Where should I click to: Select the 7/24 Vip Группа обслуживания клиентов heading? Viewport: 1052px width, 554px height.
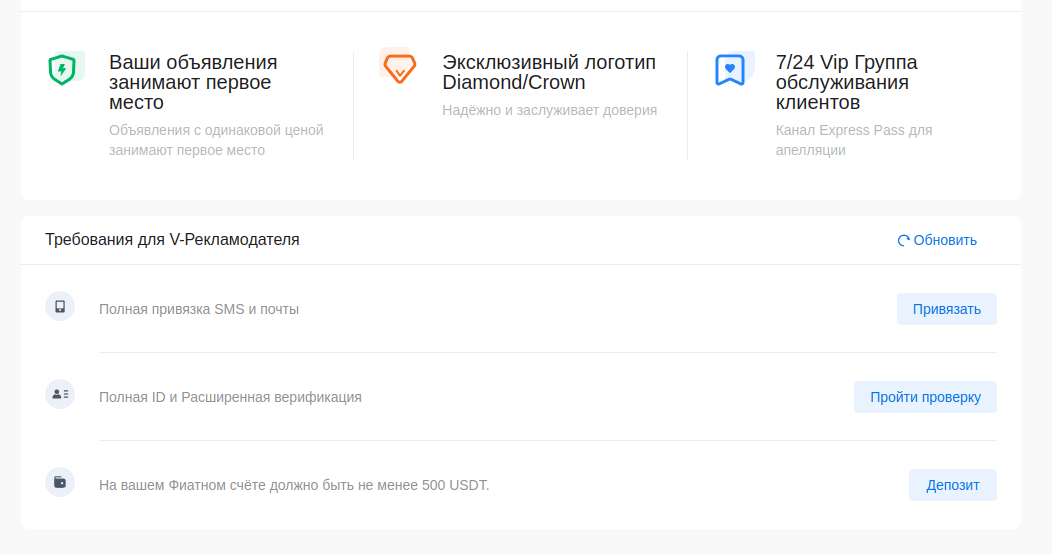click(x=846, y=82)
